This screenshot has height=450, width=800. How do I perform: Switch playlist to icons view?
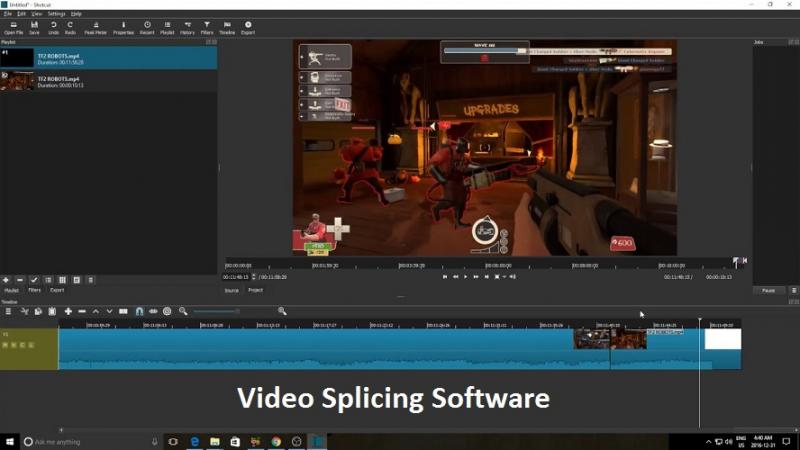[77, 280]
